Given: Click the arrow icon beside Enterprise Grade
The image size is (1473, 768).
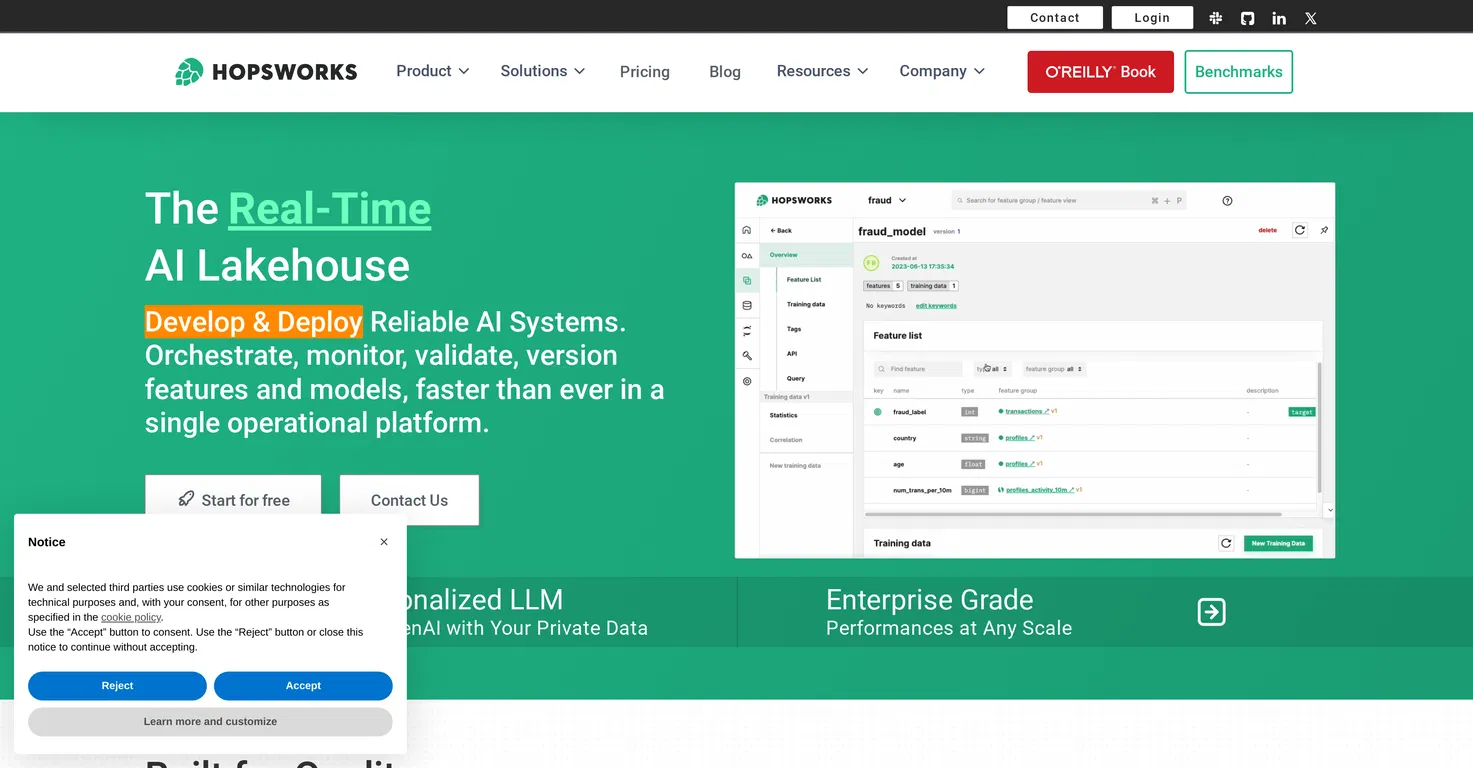Looking at the screenshot, I should 1211,612.
